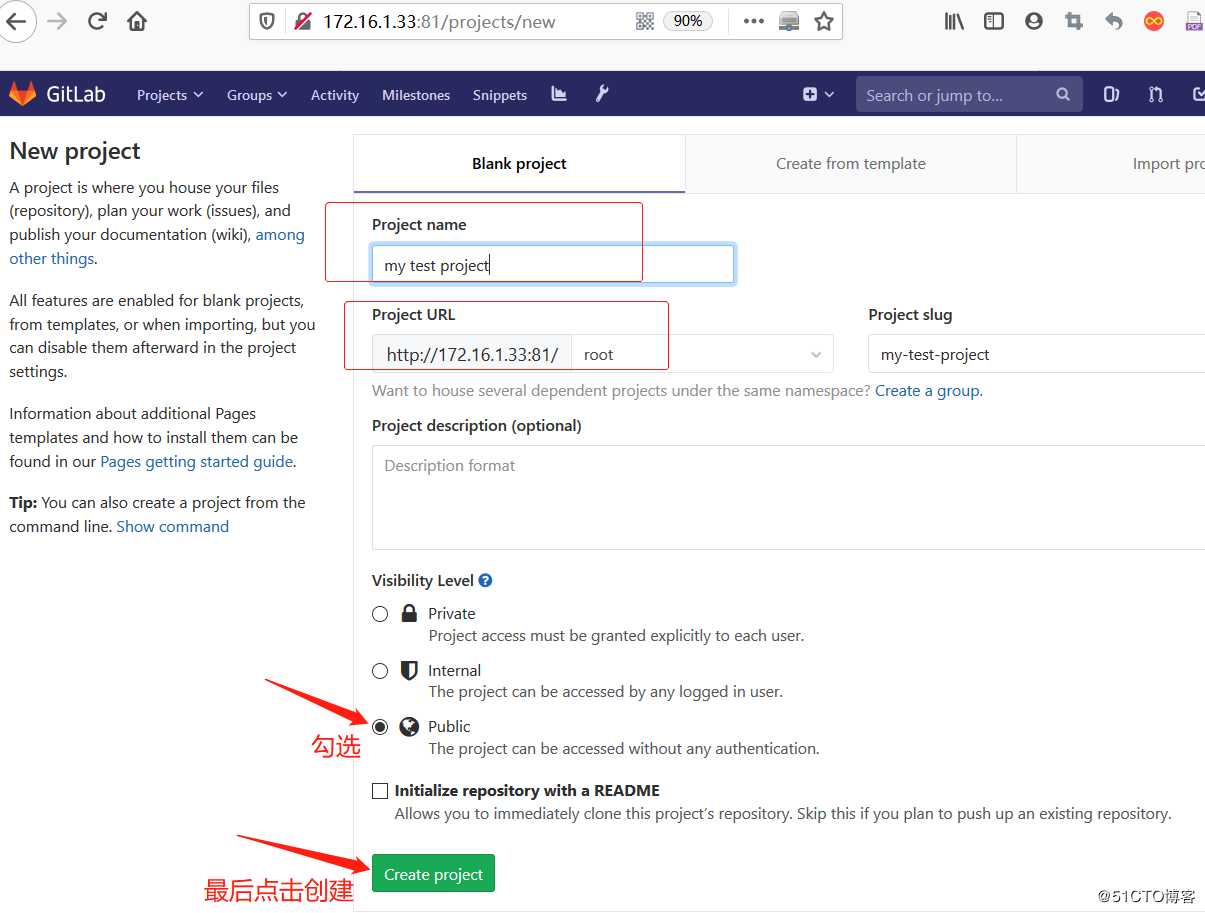This screenshot has height=913, width=1205.
Task: Click the shield tracking protection icon
Action: pos(267,21)
